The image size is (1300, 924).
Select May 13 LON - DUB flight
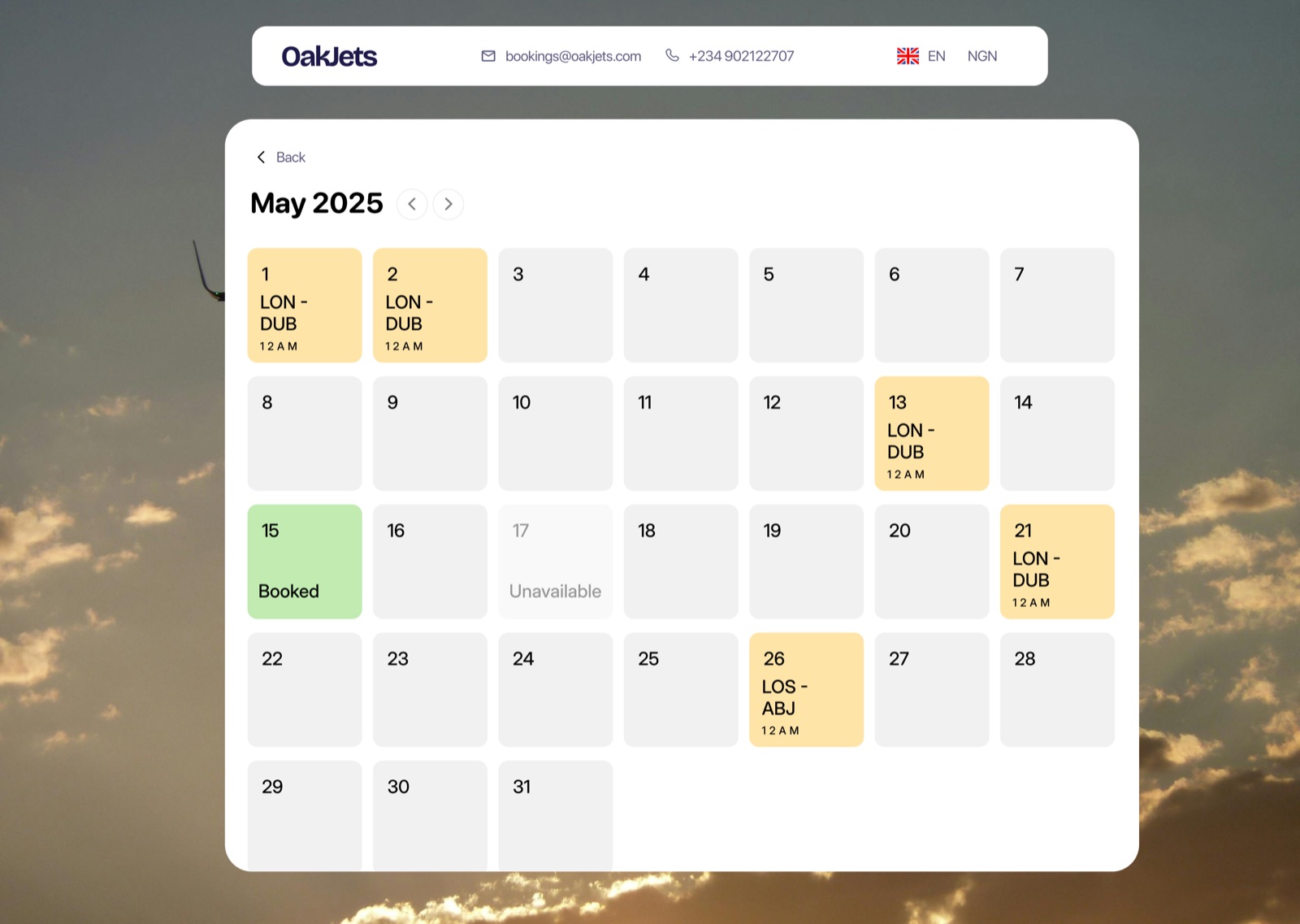(x=932, y=433)
